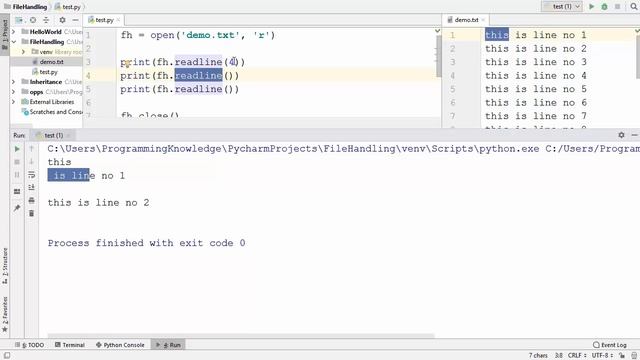
Task: Click the UTF-8 encoding selector
Action: pos(602,356)
